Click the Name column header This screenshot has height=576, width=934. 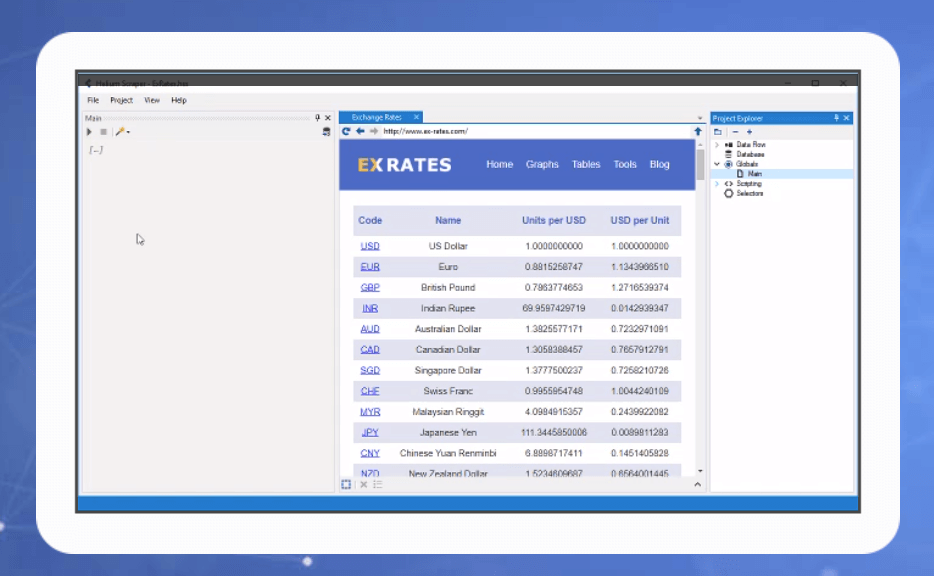[448, 220]
